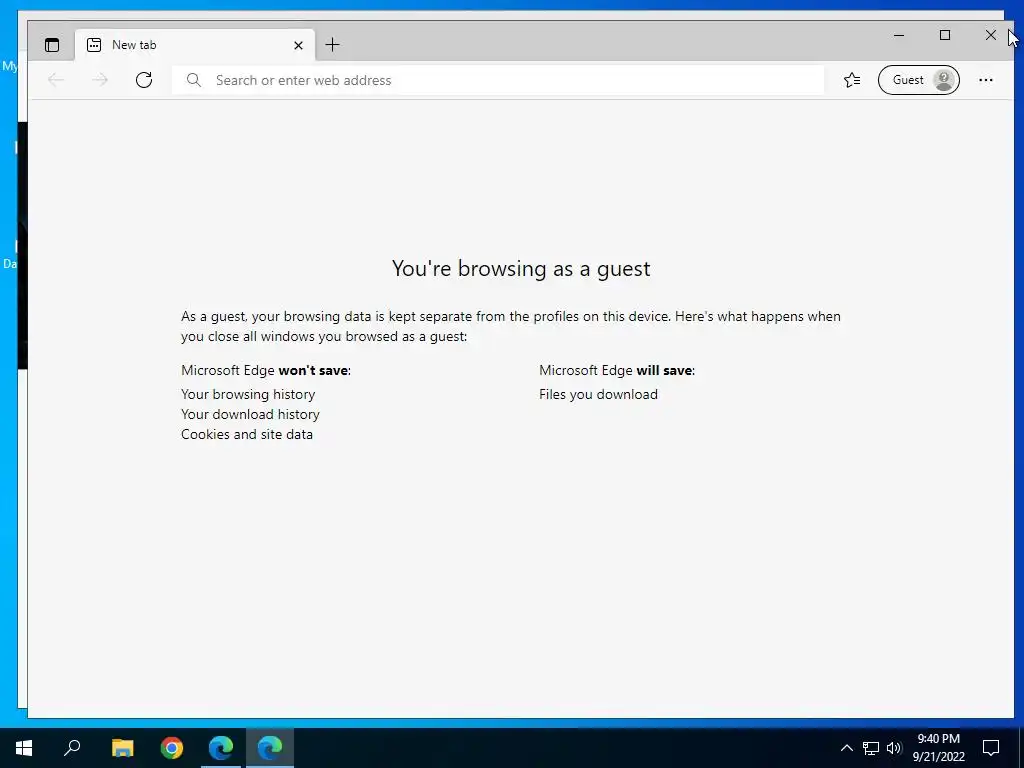Viewport: 1024px width, 768px height.
Task: Switch to active Edge Guest taskbar icon
Action: click(270, 748)
